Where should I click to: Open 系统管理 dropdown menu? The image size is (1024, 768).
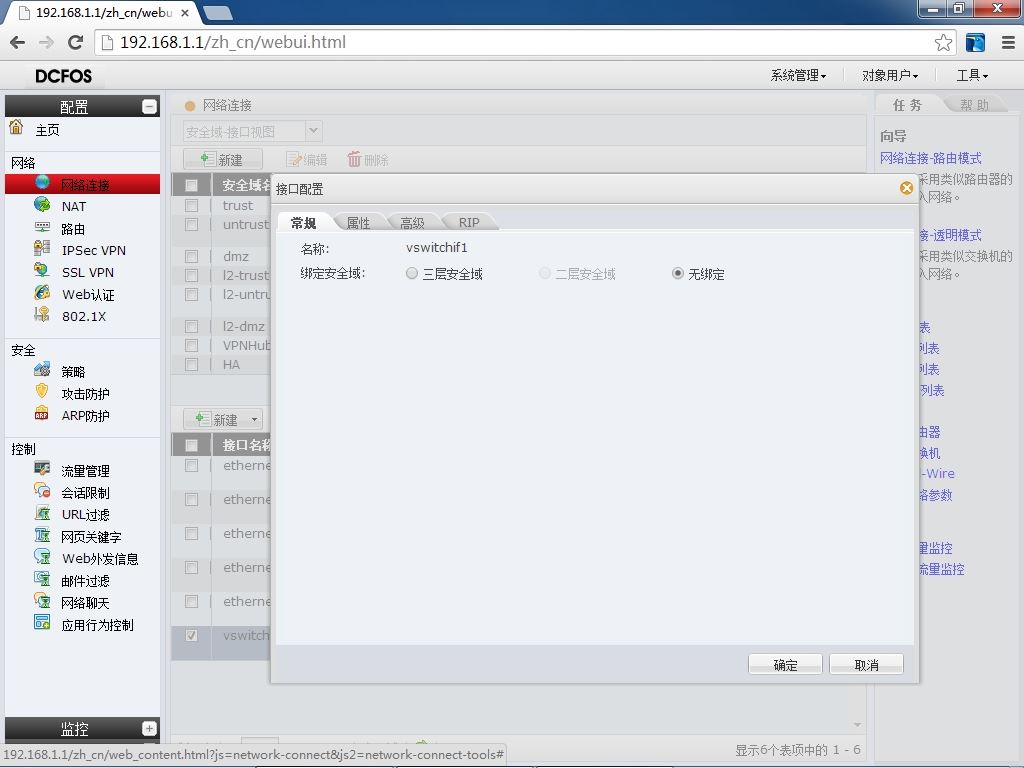(x=798, y=76)
